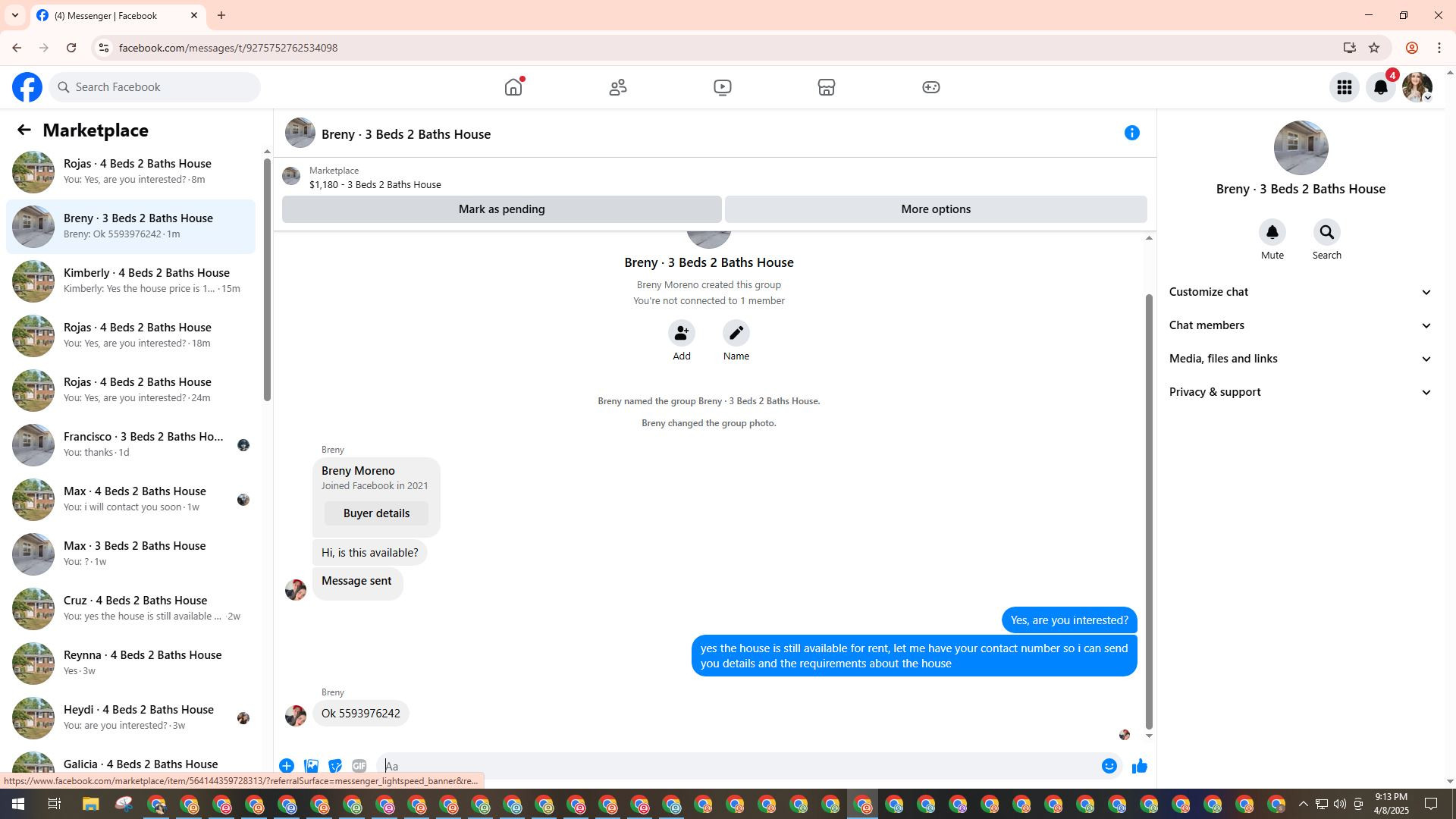1456x819 pixels.
Task: Click the conversation information icon
Action: click(1131, 133)
